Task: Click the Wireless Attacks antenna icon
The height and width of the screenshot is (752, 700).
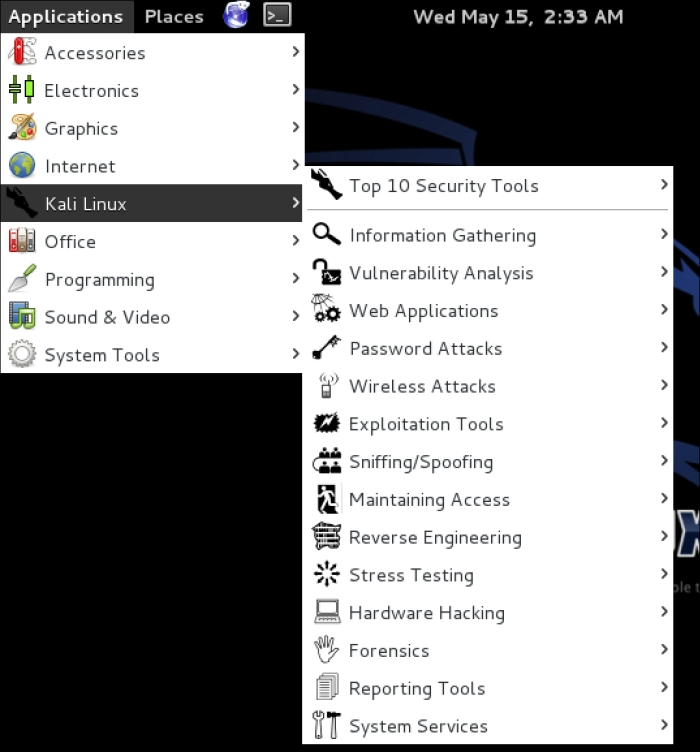Action: tap(327, 386)
